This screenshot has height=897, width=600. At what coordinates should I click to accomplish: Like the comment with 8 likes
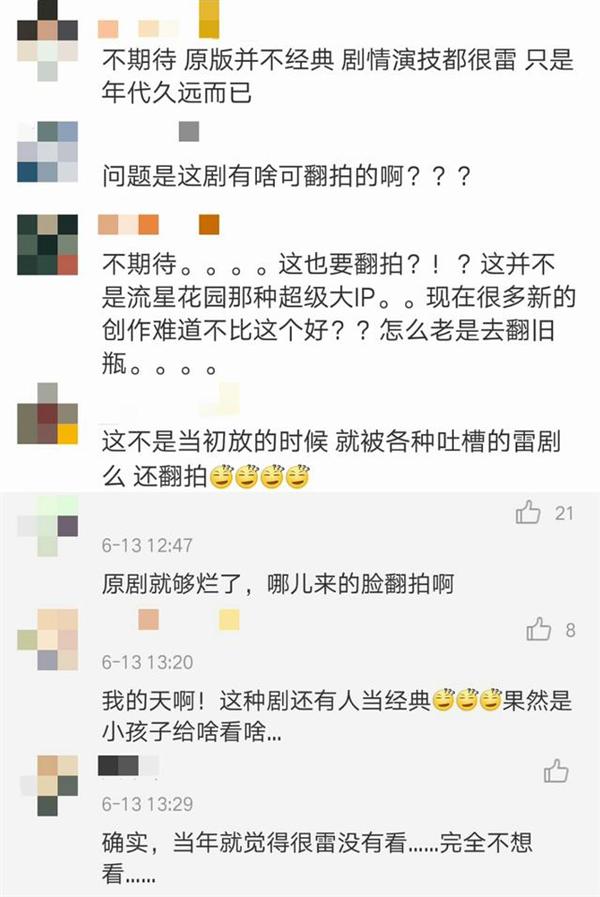click(x=538, y=629)
